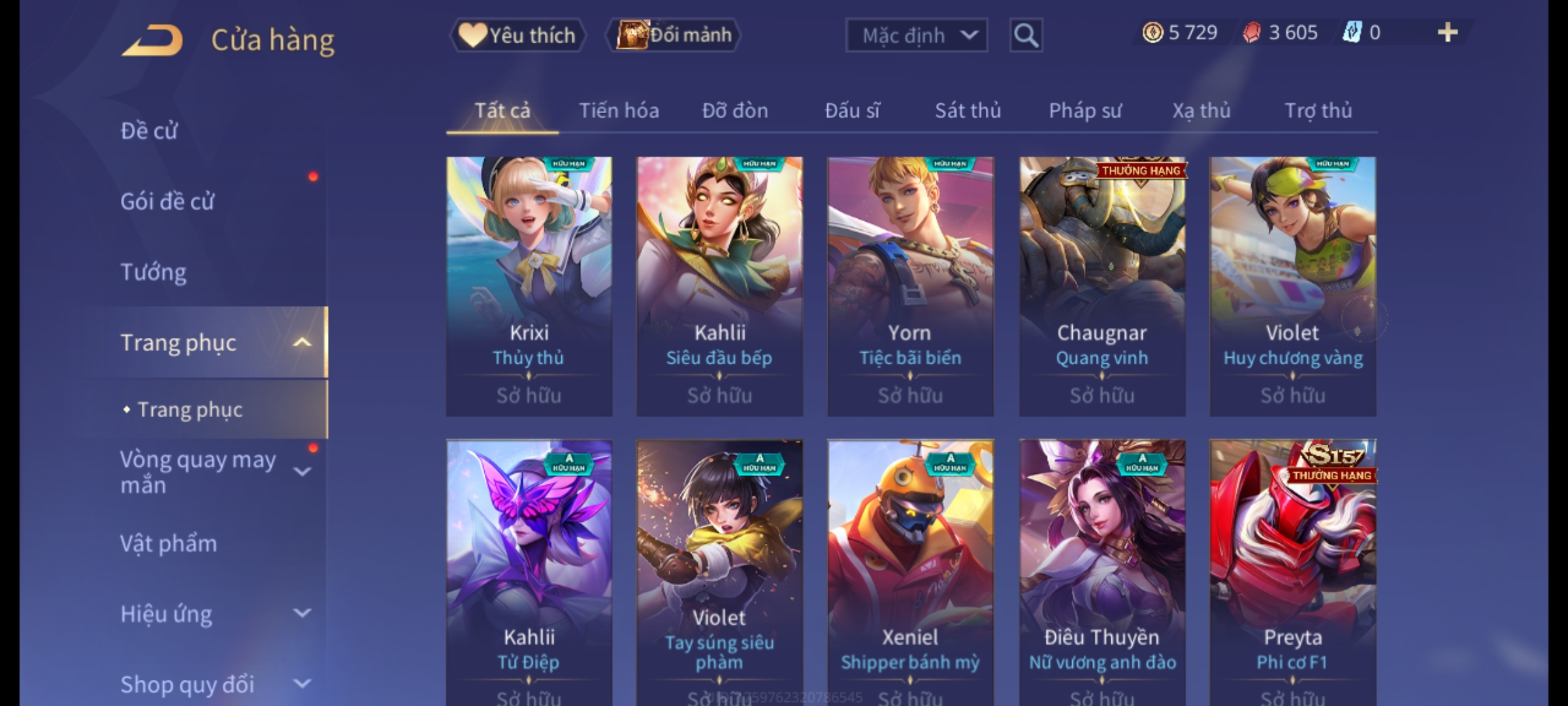Click the blue voucher currency icon

[1352, 33]
